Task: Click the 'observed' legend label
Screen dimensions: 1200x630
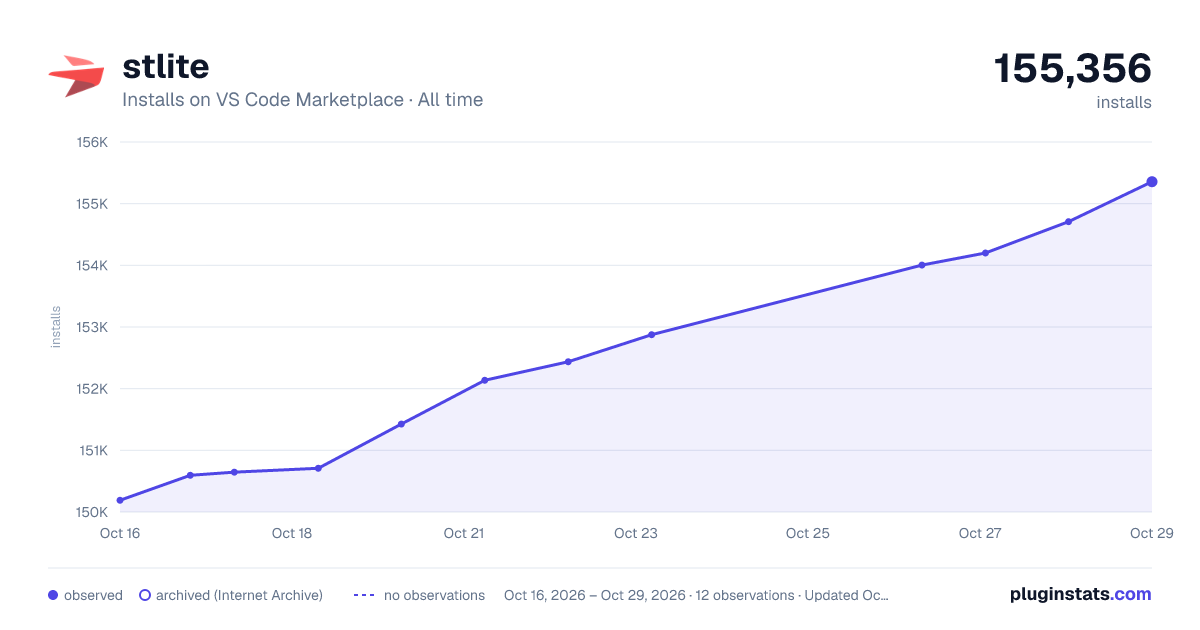Action: pos(93,595)
